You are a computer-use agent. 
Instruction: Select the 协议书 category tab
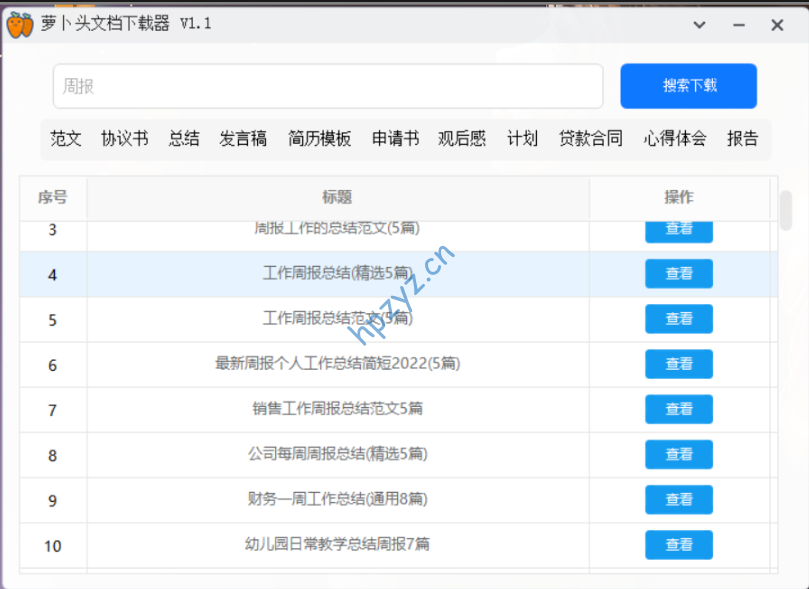click(125, 139)
